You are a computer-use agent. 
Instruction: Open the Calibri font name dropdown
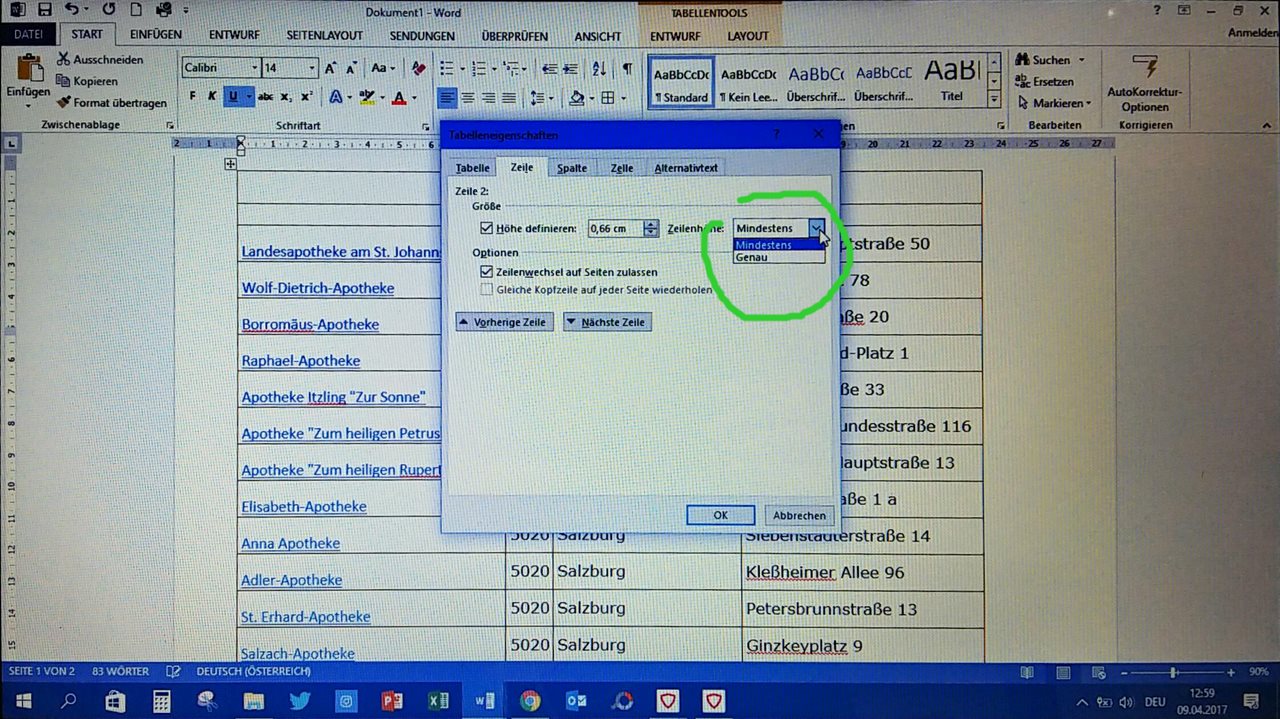pyautogui.click(x=254, y=68)
